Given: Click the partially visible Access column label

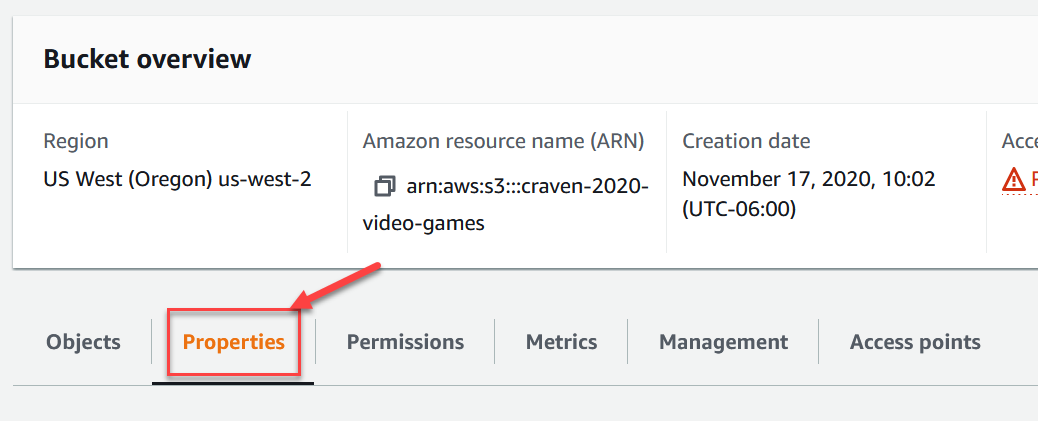Looking at the screenshot, I should click(1019, 141).
